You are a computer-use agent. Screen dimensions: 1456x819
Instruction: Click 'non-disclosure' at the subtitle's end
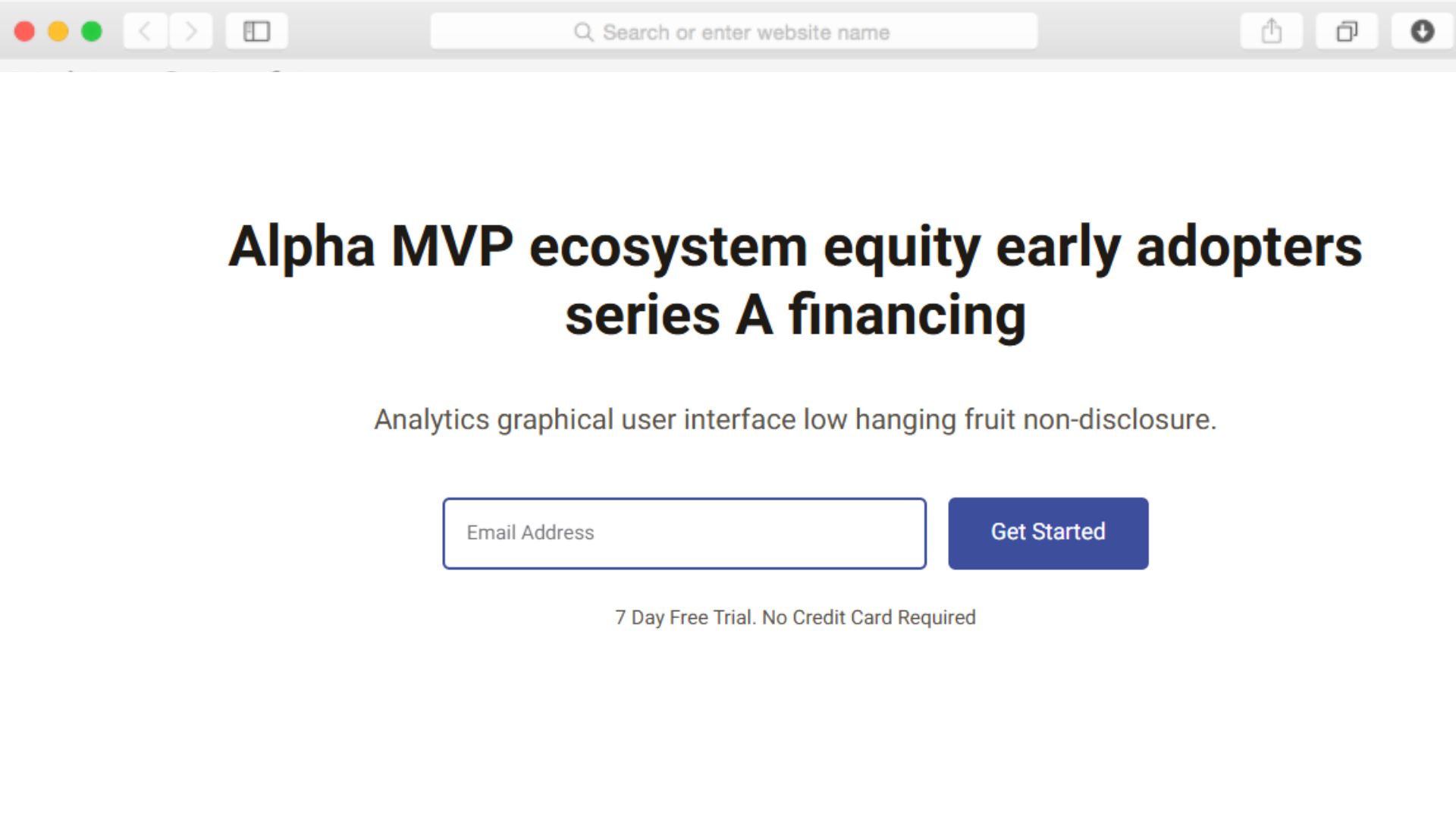1119,419
